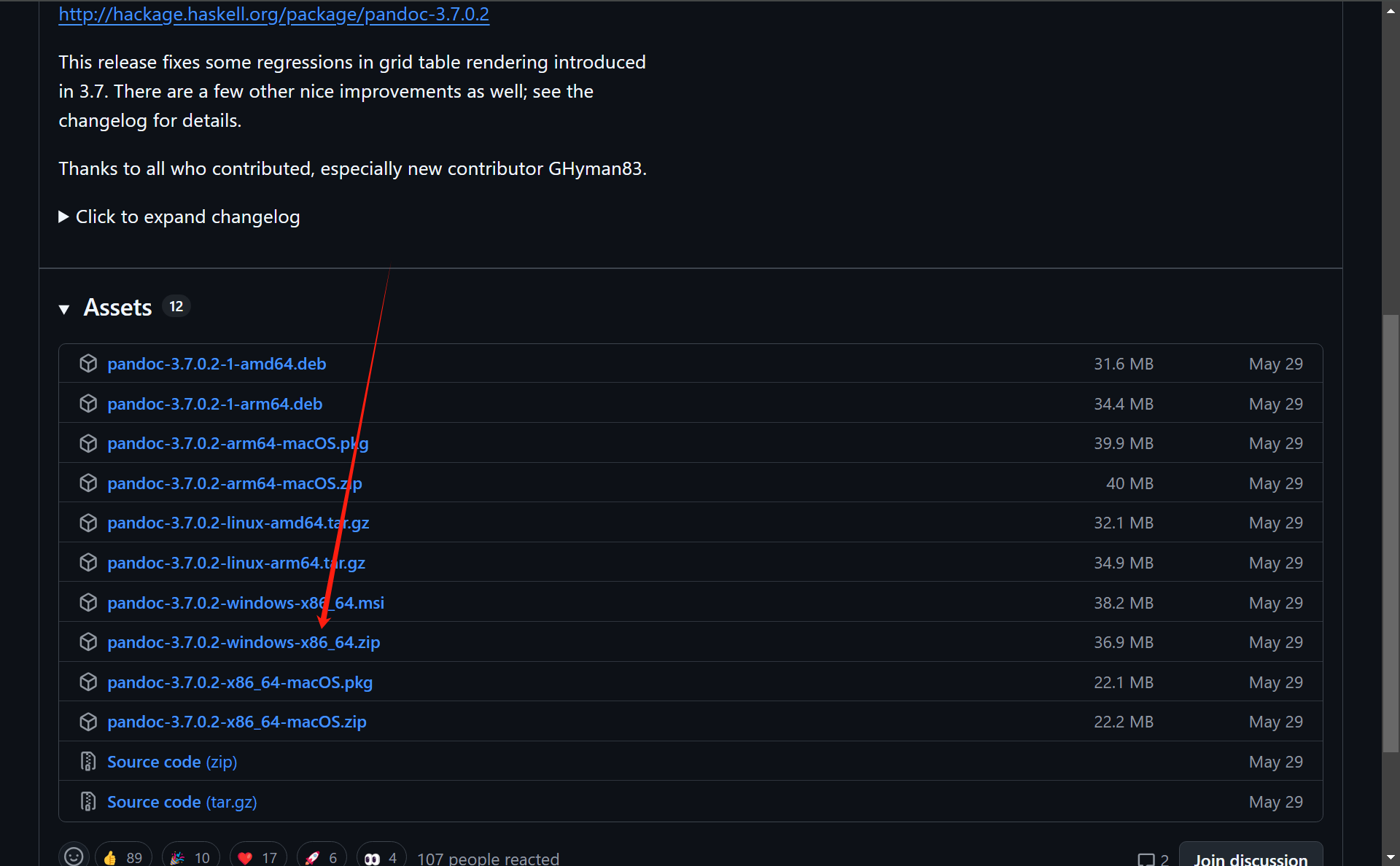This screenshot has width=1400, height=866.
Task: Click the '36.9 MB' size of windows zip
Action: (x=1124, y=642)
